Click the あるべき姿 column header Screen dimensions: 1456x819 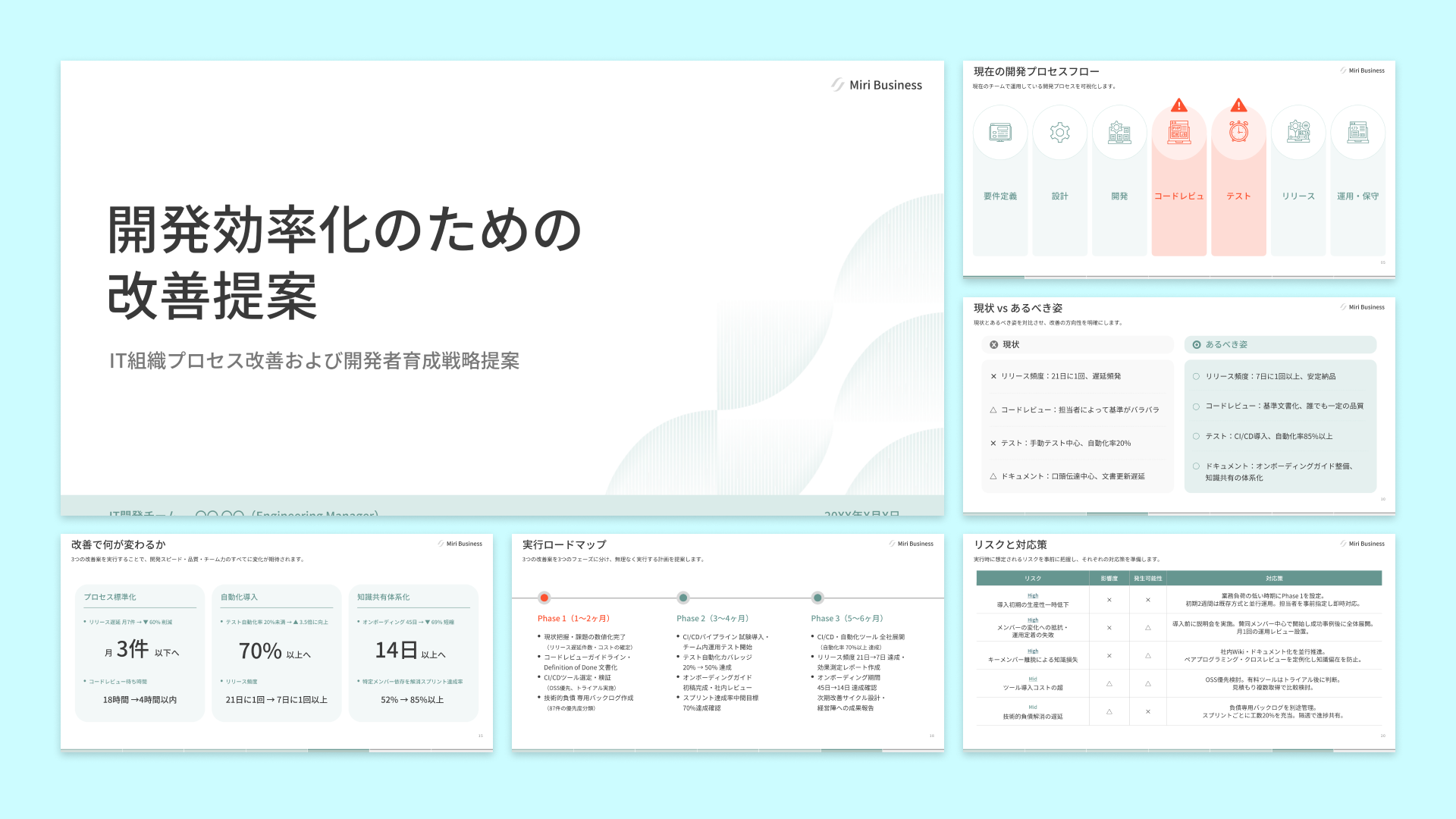tap(1280, 344)
